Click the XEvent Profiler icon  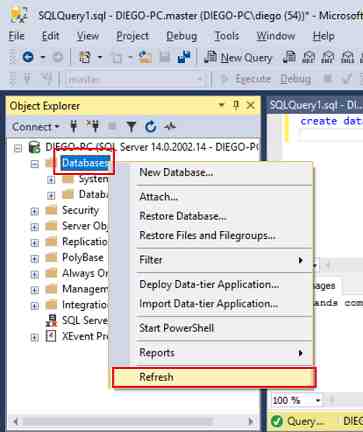[x=51, y=336]
